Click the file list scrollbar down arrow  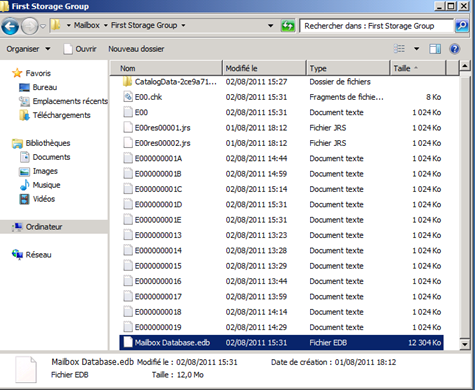(465, 344)
